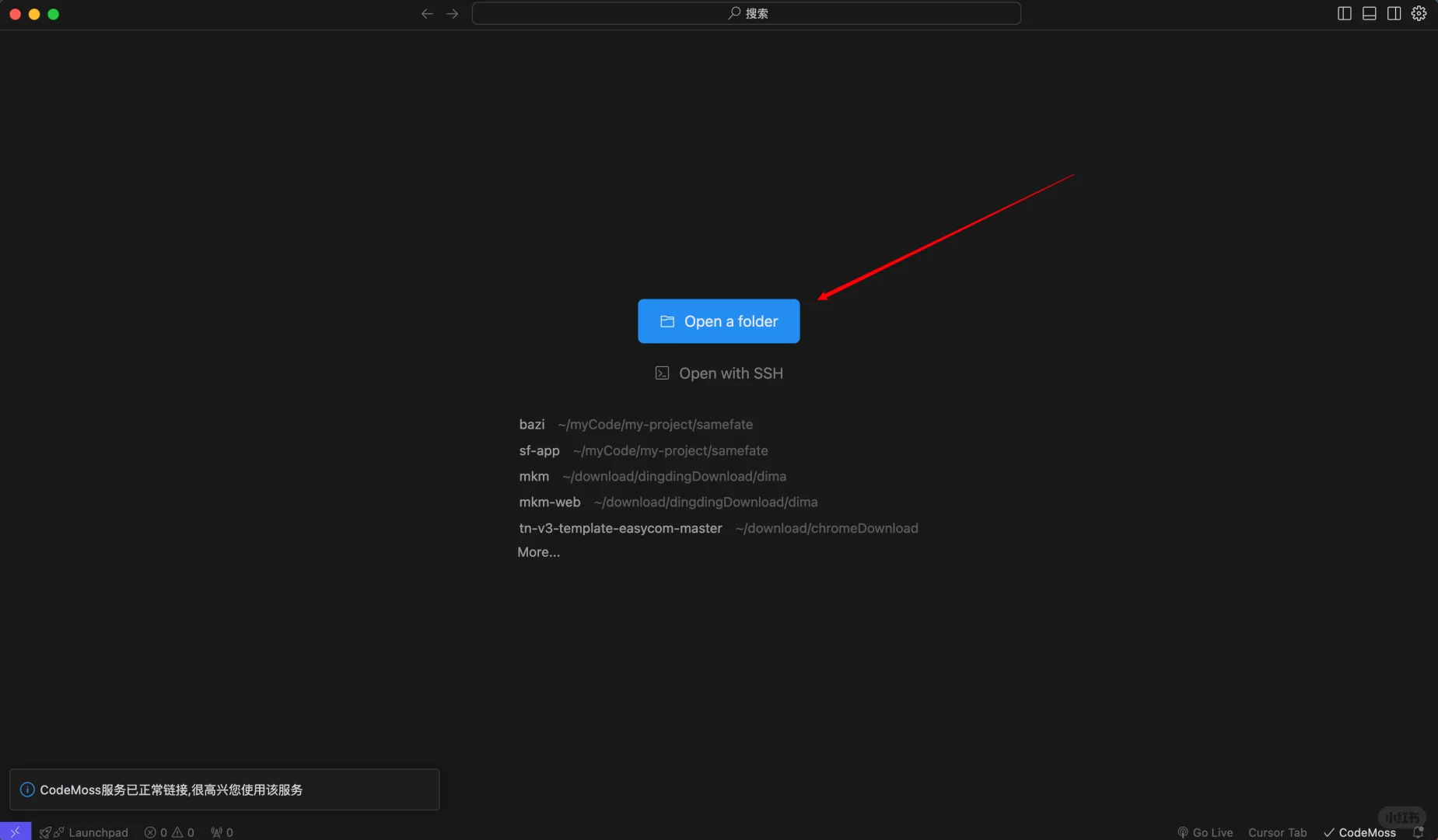
Task: Open the mkm-web recent project
Action: point(549,502)
